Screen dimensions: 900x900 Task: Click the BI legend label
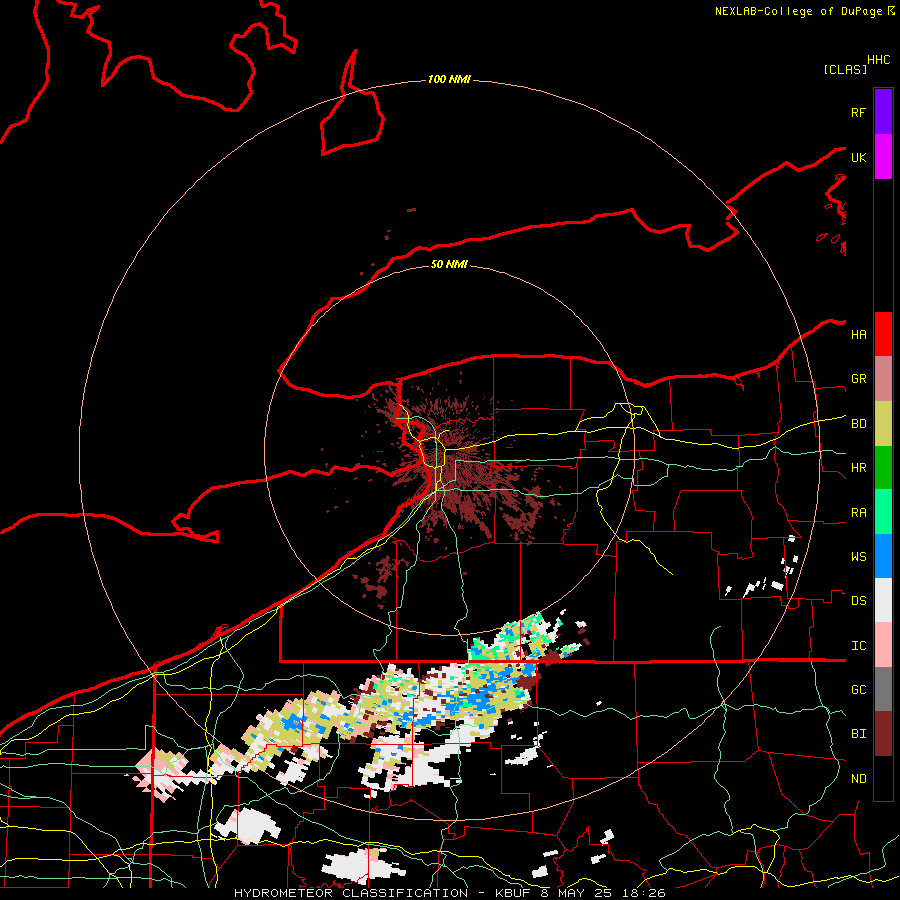[858, 734]
